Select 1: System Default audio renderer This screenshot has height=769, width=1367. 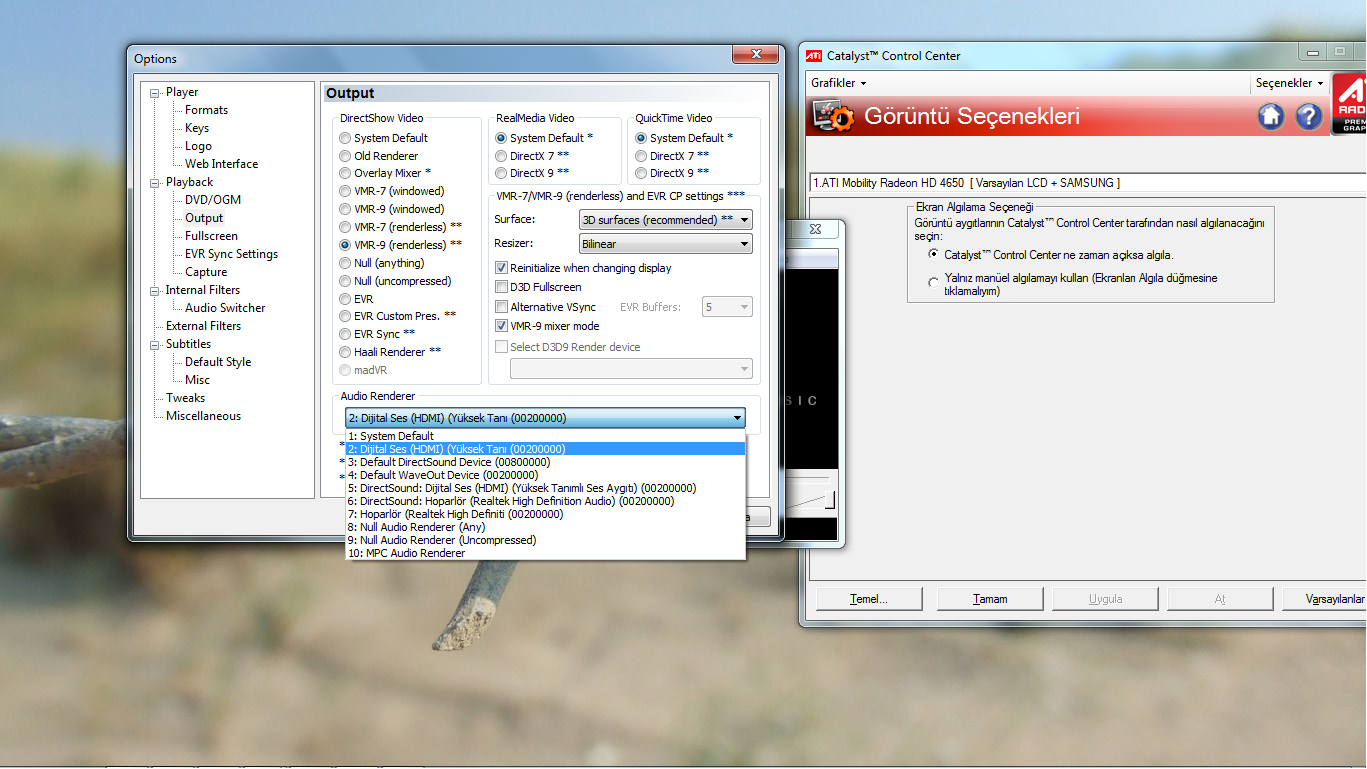point(545,436)
